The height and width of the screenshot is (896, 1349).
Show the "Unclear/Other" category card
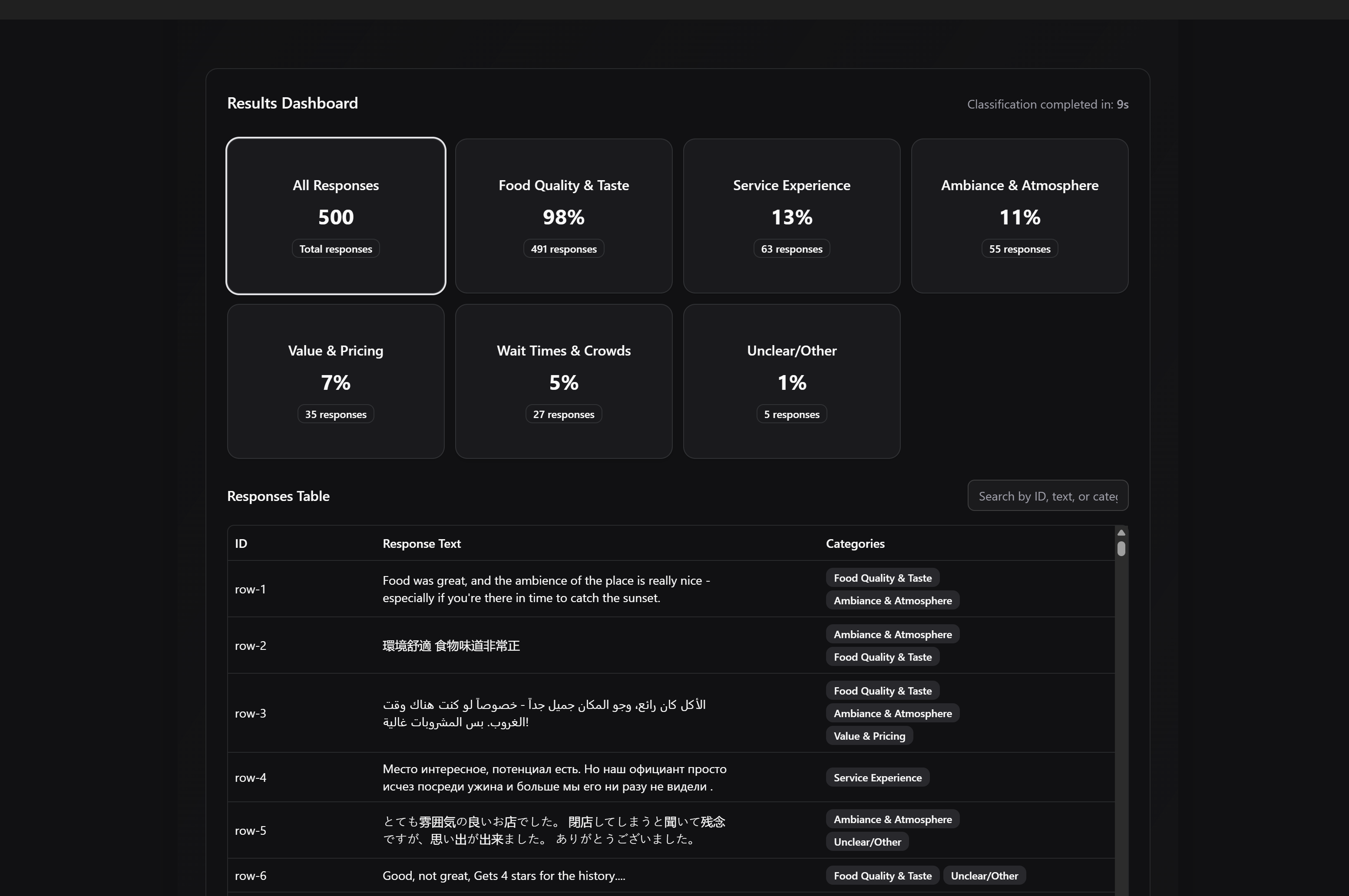pyautogui.click(x=791, y=381)
